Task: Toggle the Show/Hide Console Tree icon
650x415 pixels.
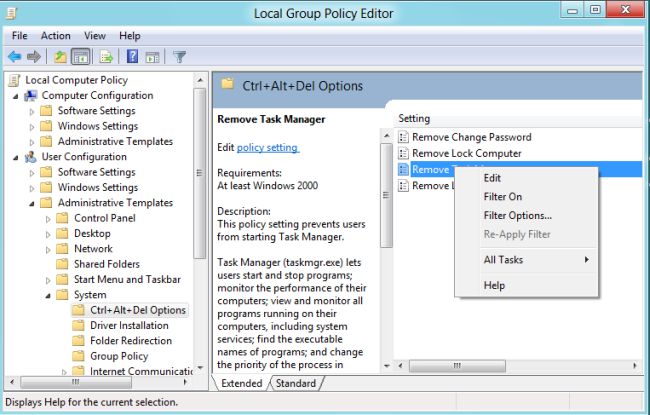Action: click(x=80, y=57)
